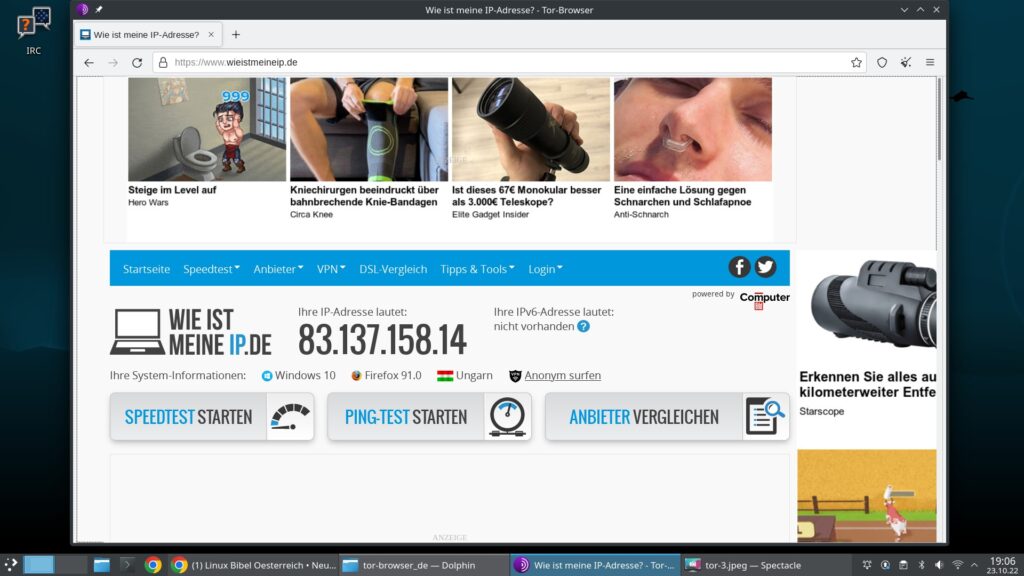Click the forward navigation arrow
The width and height of the screenshot is (1024, 576).
point(113,63)
